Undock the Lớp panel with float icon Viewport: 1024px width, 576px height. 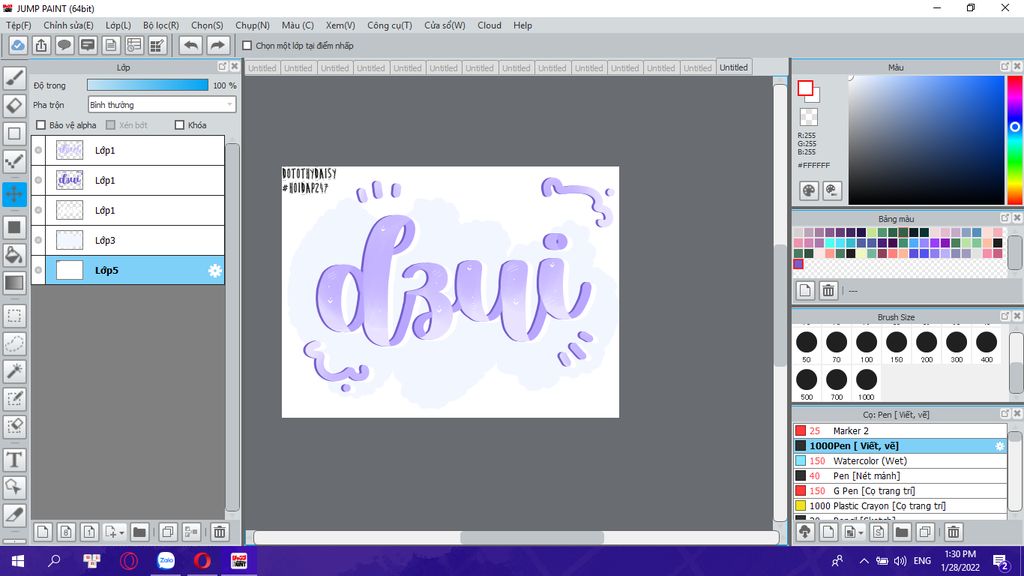pos(222,67)
